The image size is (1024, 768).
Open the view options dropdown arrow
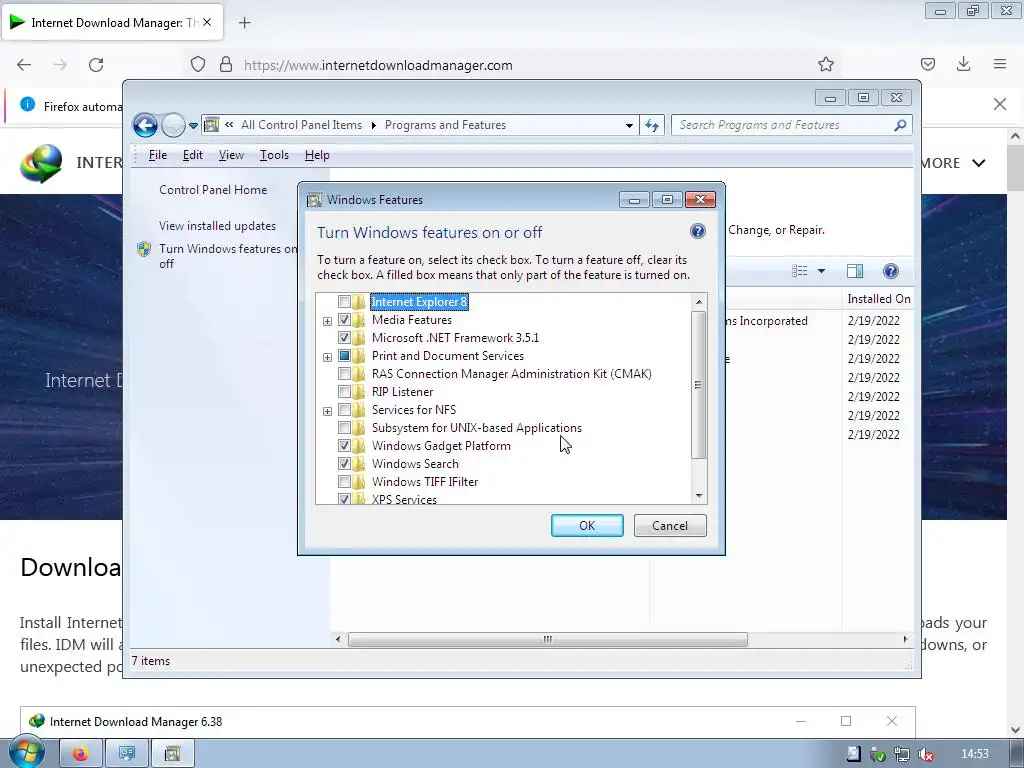coord(822,271)
